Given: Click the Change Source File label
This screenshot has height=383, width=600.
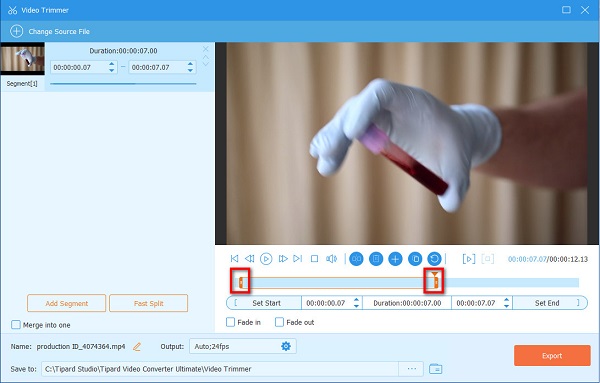Looking at the screenshot, I should tap(59, 31).
